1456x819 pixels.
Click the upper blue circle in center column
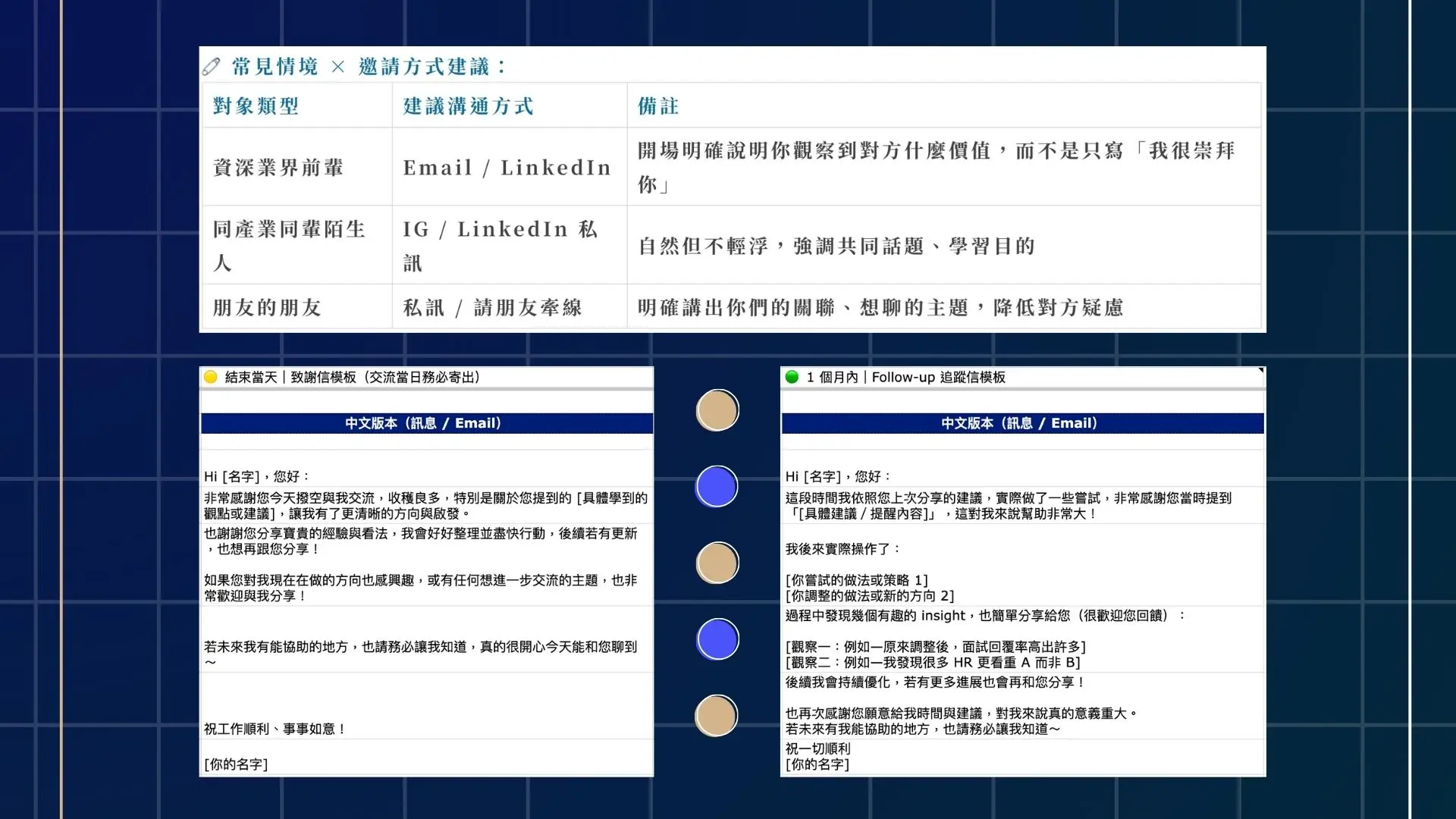[x=717, y=487]
